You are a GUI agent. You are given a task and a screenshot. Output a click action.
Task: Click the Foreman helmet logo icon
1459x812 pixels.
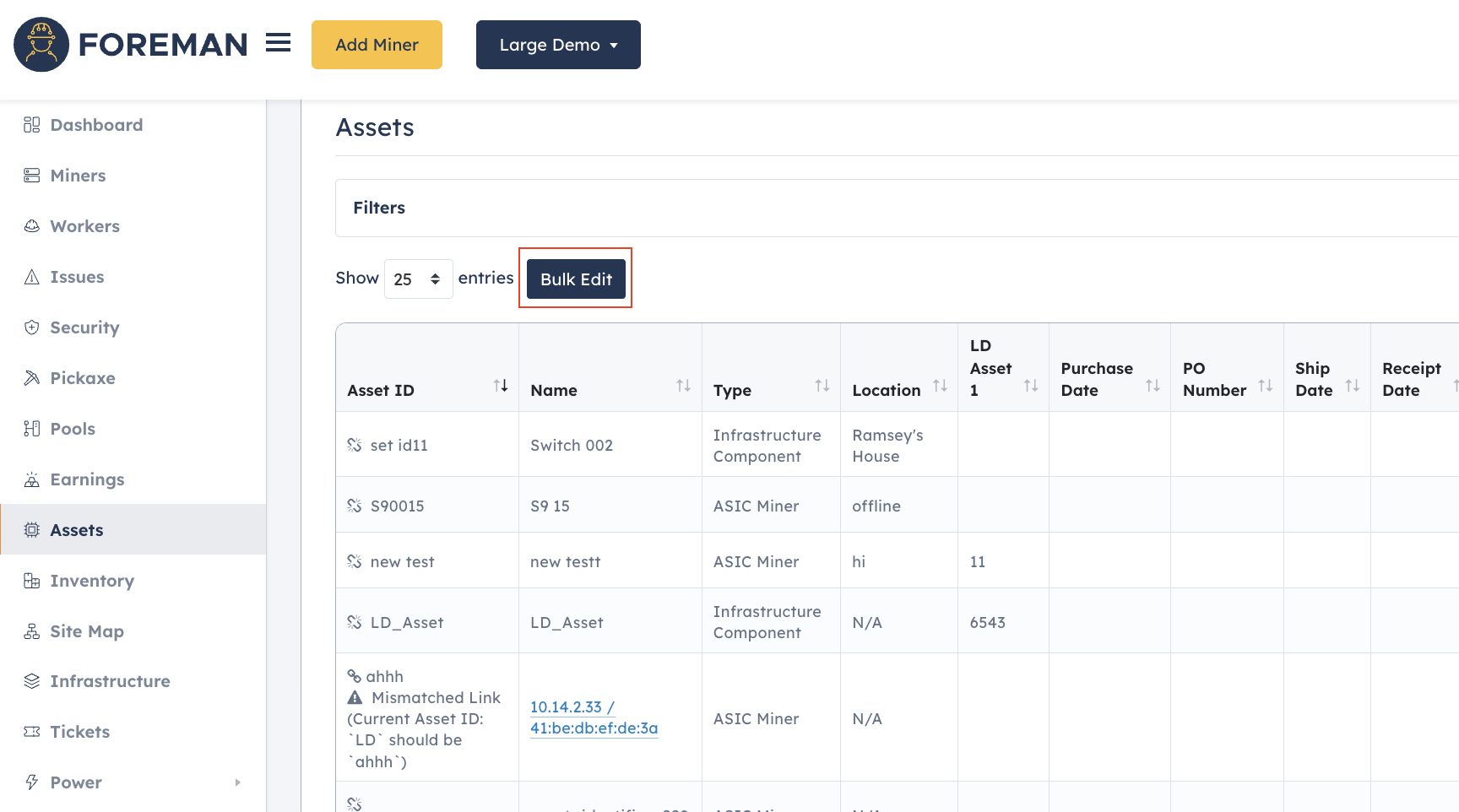click(41, 45)
